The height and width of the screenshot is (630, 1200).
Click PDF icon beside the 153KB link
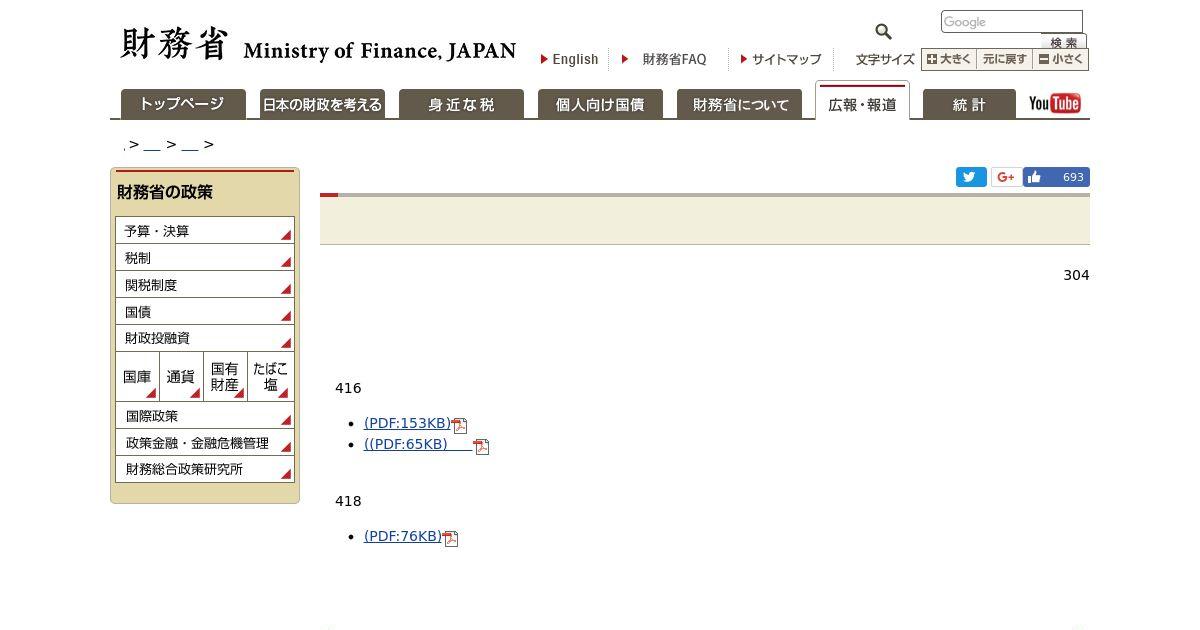coord(460,425)
